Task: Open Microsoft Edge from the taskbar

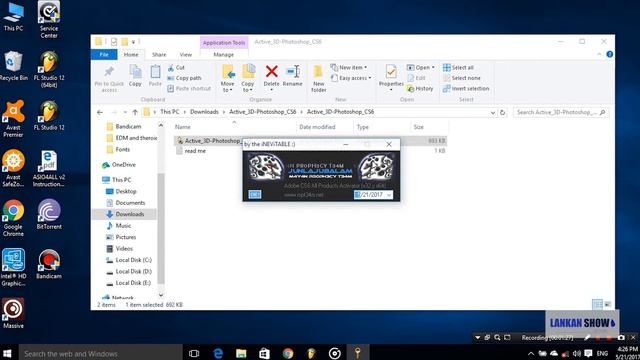Action: 218,353
